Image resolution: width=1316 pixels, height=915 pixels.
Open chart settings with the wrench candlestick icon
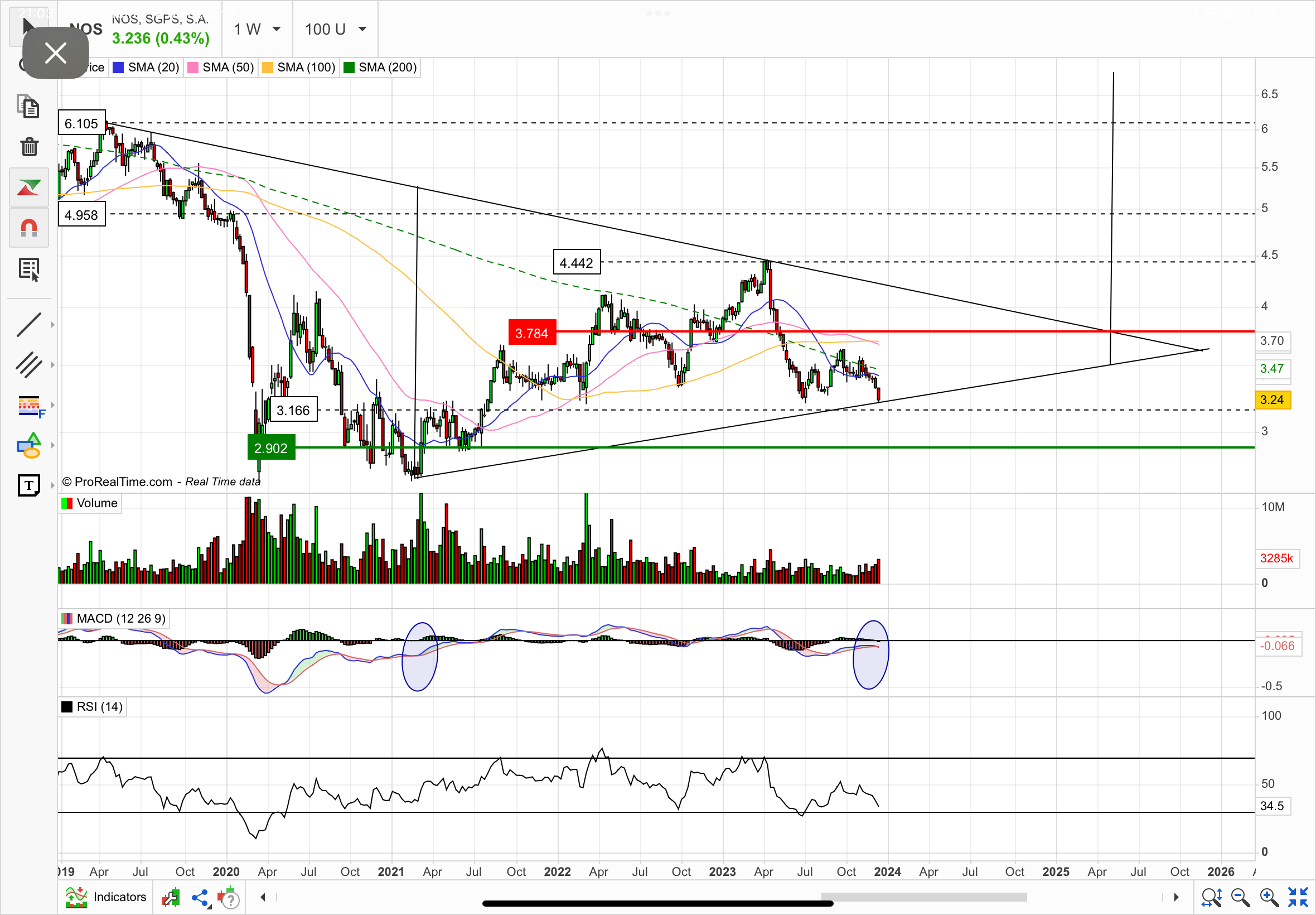click(170, 897)
